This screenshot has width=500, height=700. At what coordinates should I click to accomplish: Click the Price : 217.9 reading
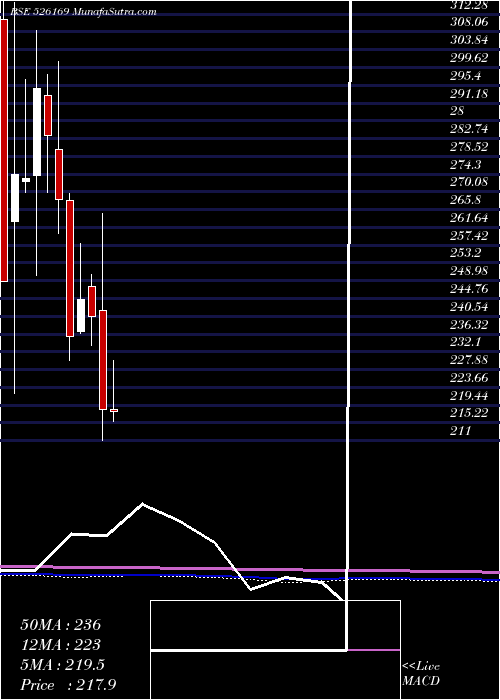pyautogui.click(x=68, y=685)
